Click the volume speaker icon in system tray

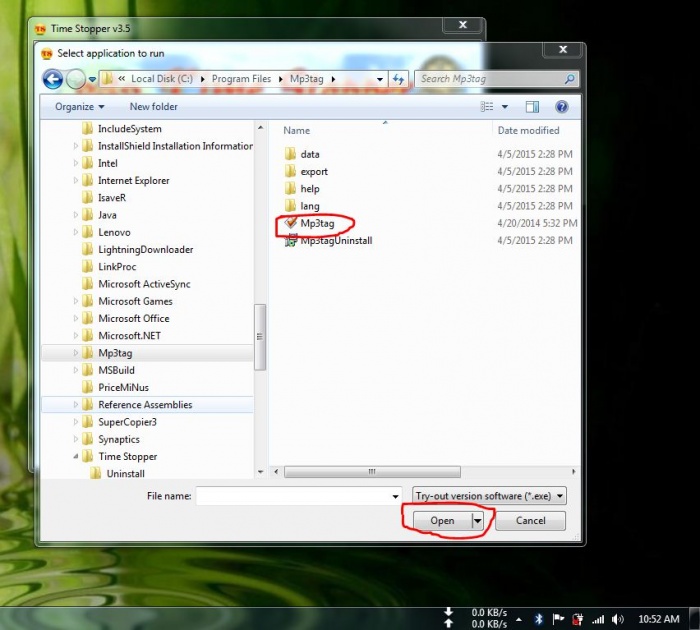point(618,619)
